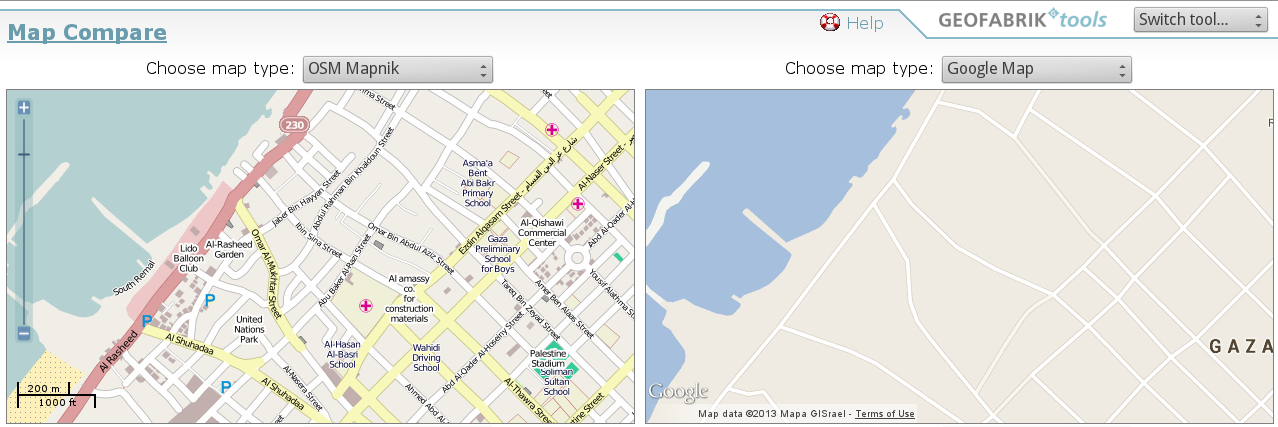Click topmost hospital cross icon on OSM map
The image size is (1278, 427).
click(x=551, y=130)
